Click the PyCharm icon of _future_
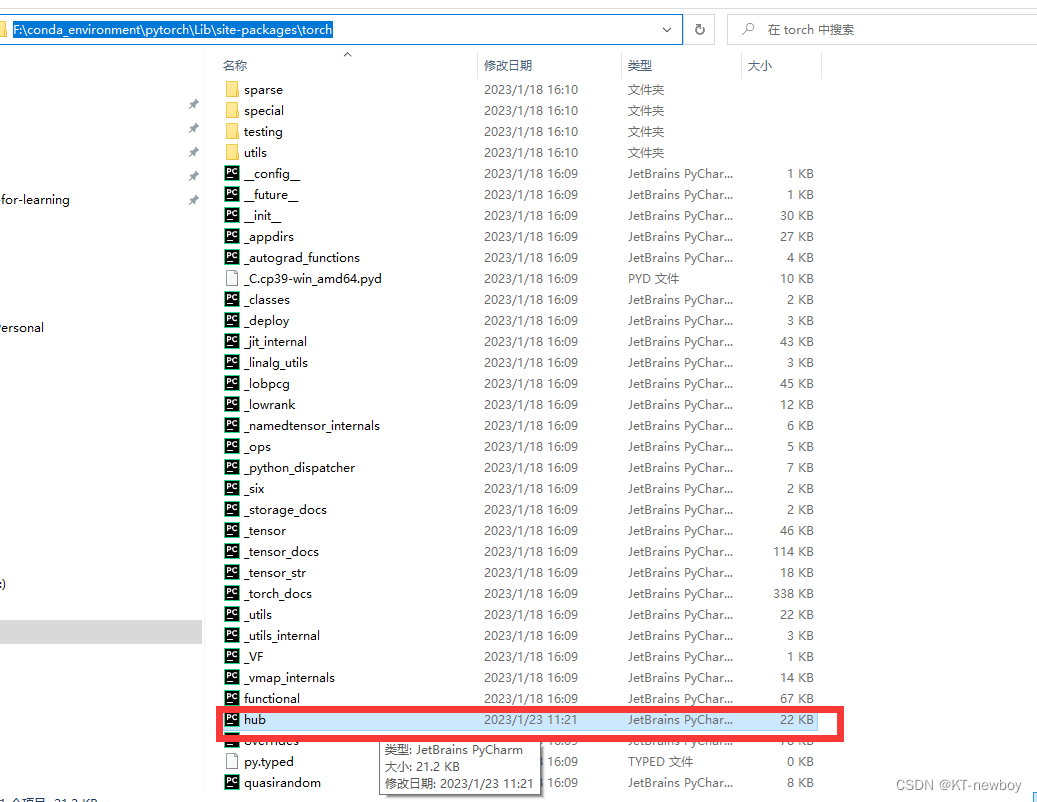This screenshot has width=1037, height=802. 232,194
